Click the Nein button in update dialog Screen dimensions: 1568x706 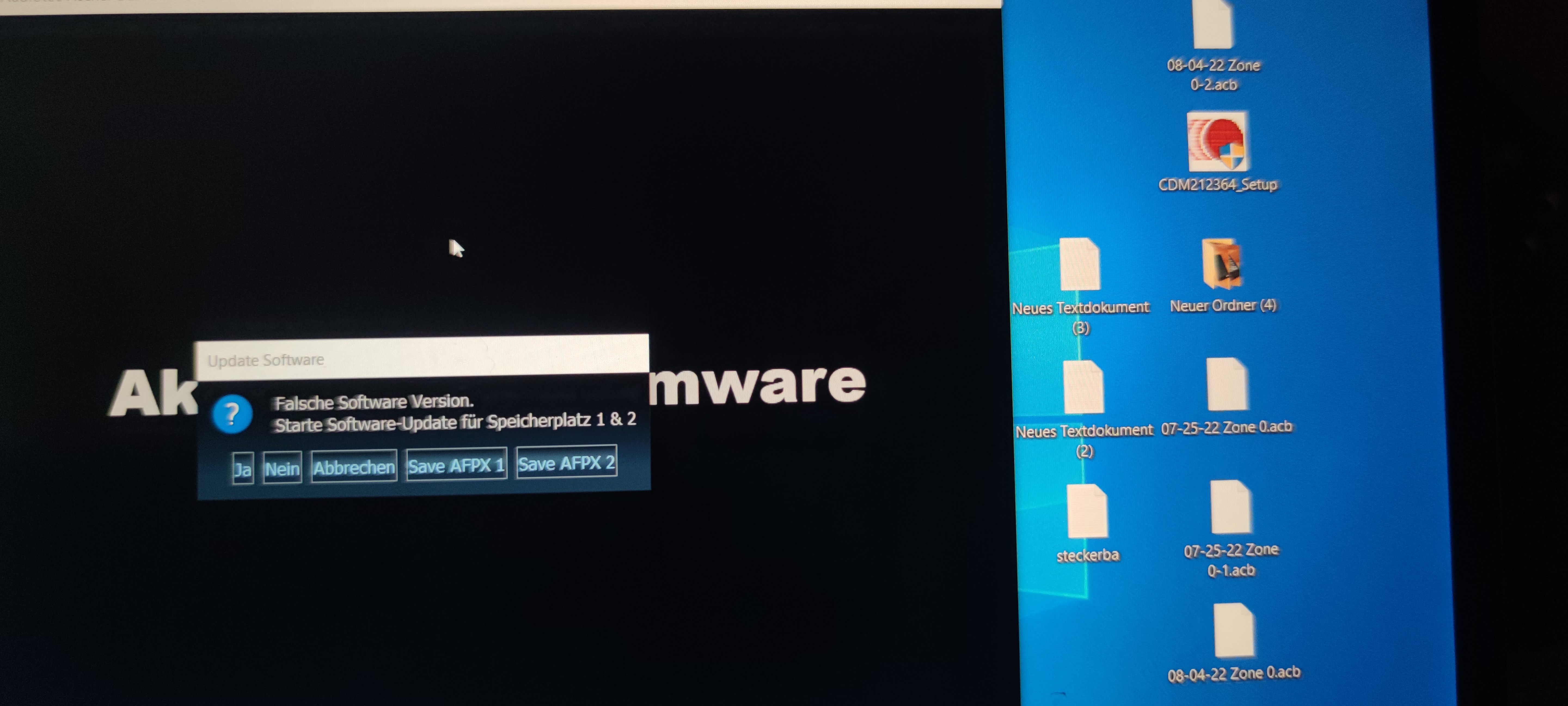point(283,468)
